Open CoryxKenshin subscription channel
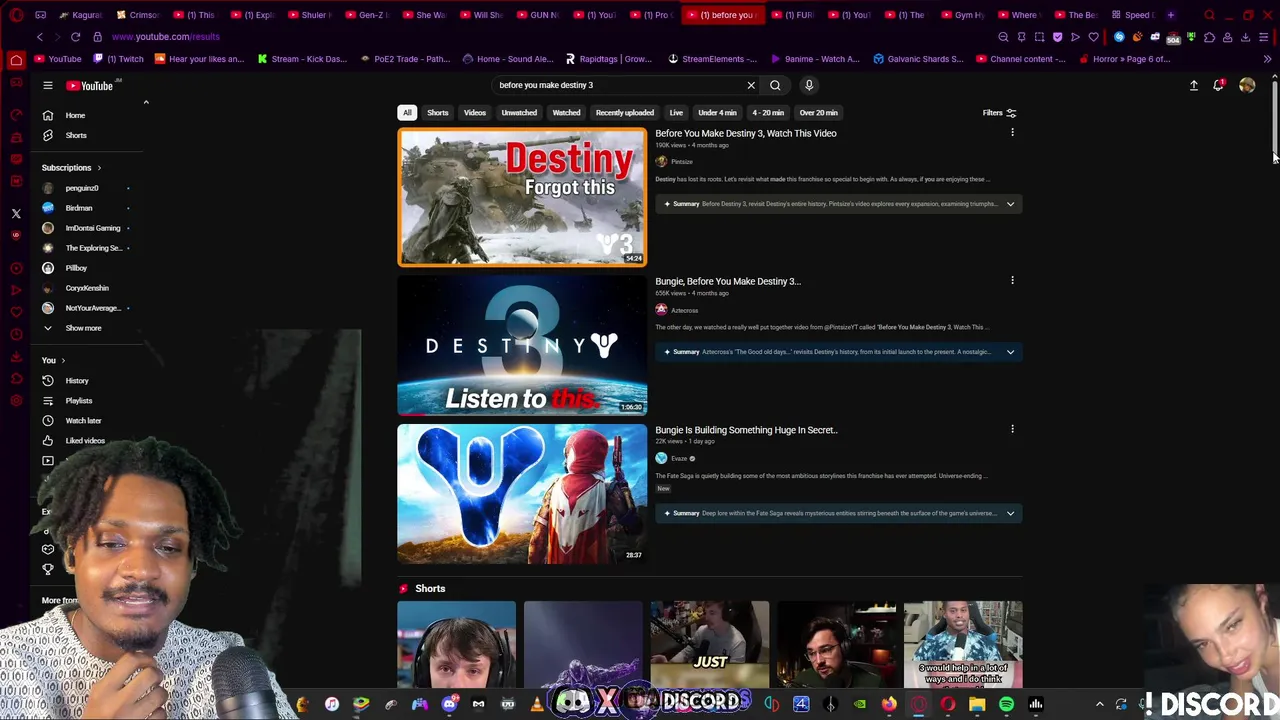This screenshot has width=1280, height=720. click(86, 288)
